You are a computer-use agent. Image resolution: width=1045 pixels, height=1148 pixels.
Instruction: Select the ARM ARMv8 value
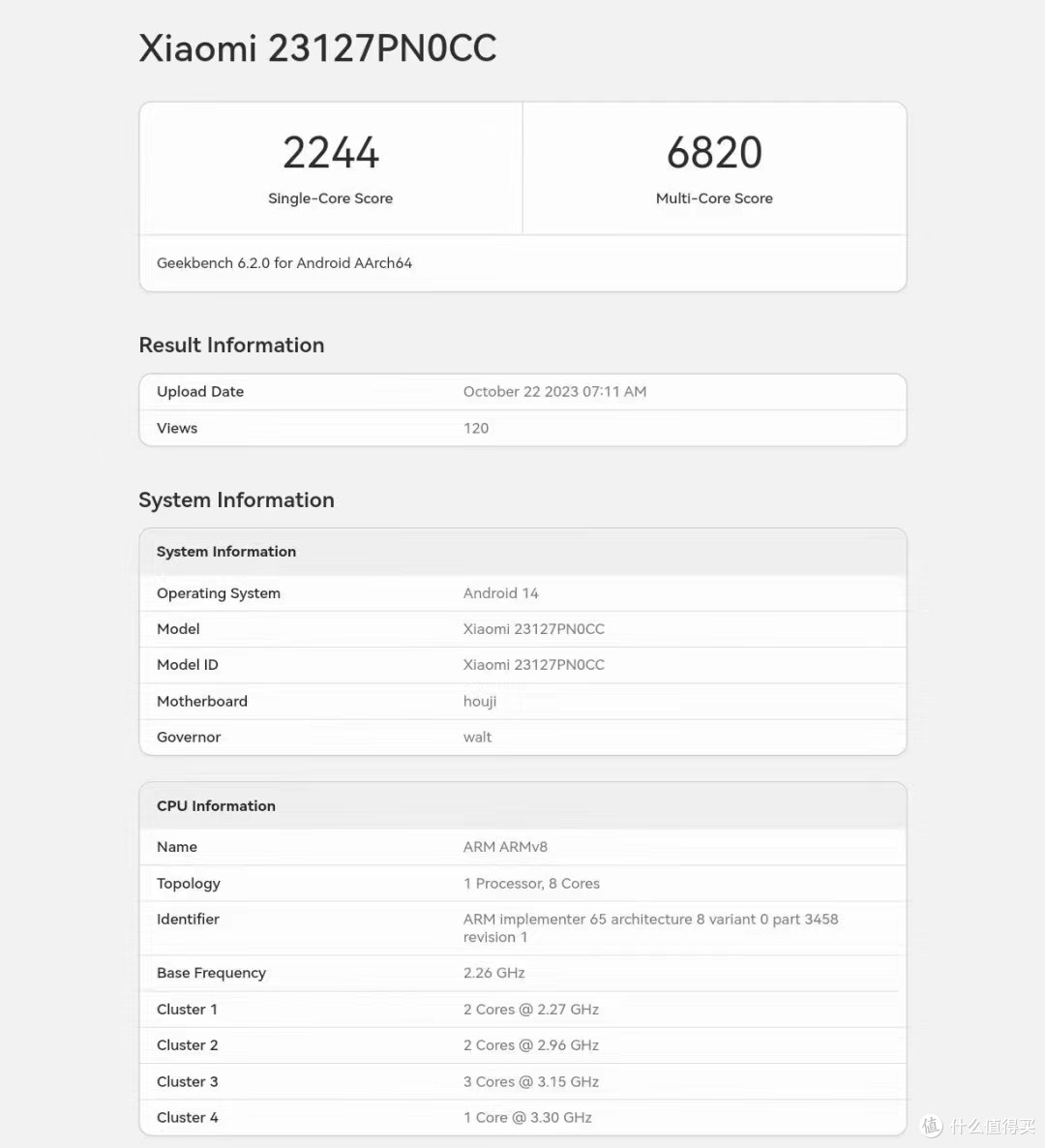[x=505, y=847]
